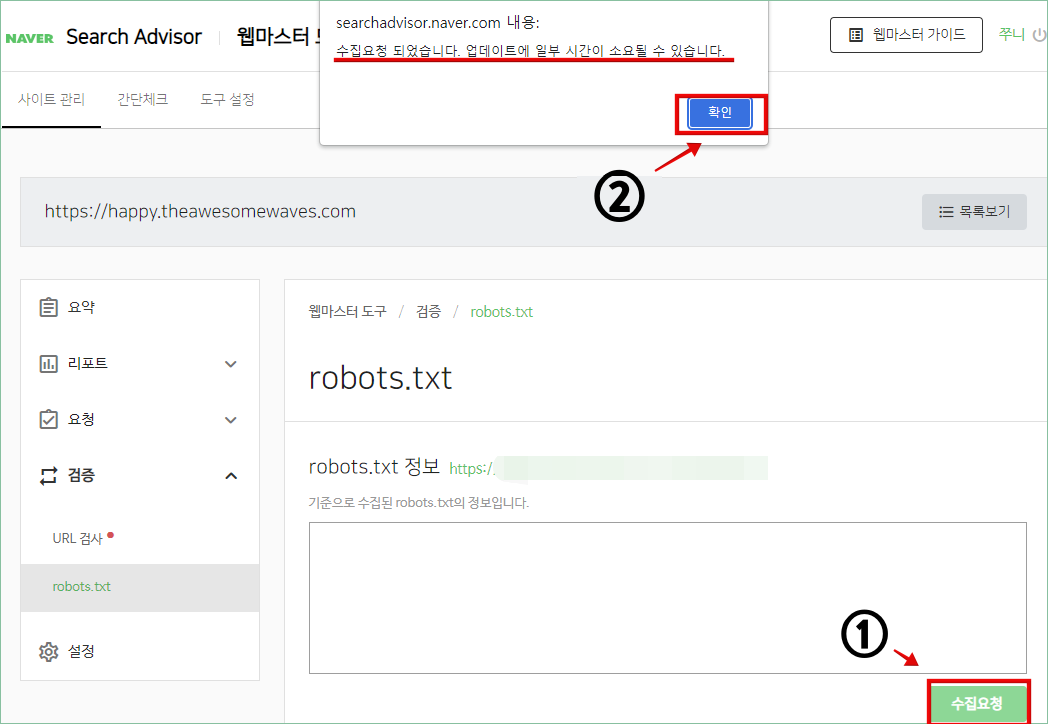
Task: Open 설정 using the gear icon
Action: coord(48,651)
